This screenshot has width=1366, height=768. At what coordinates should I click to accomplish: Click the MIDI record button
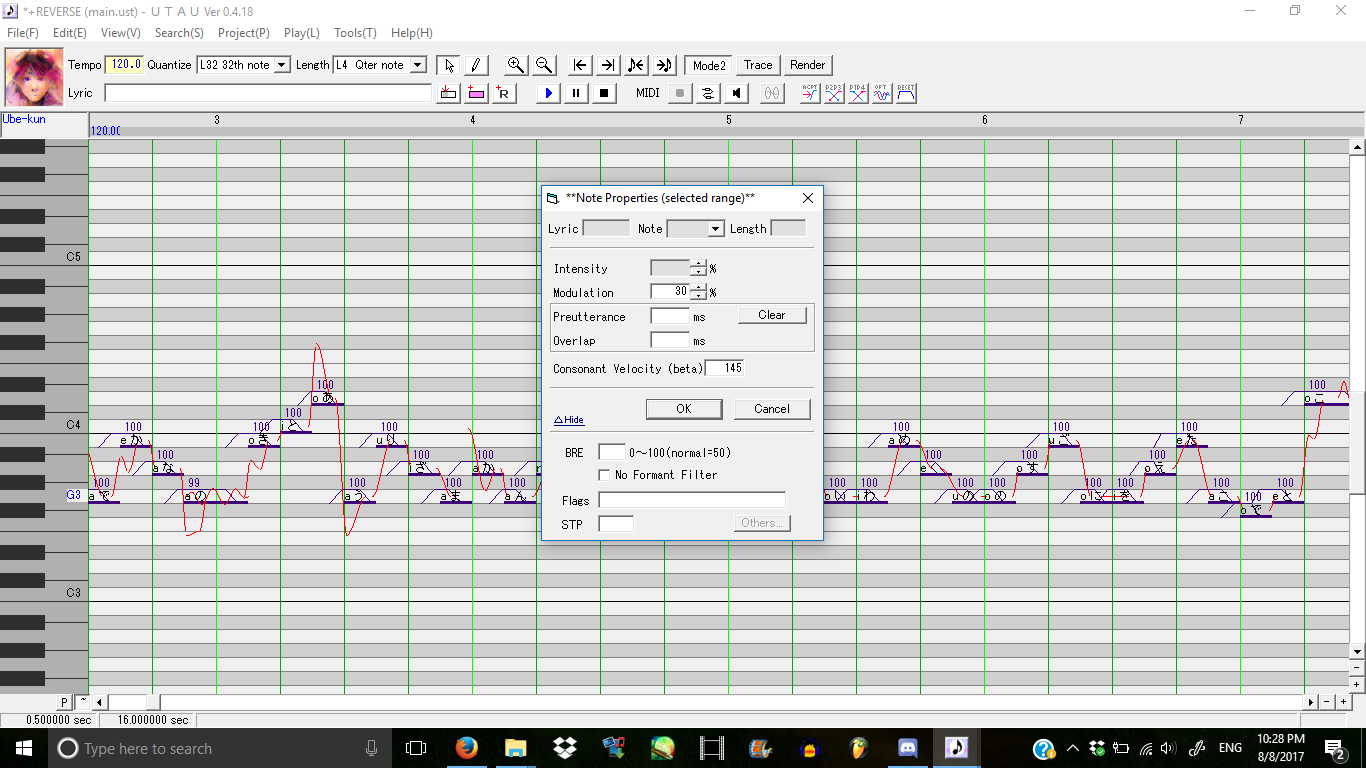(680, 93)
